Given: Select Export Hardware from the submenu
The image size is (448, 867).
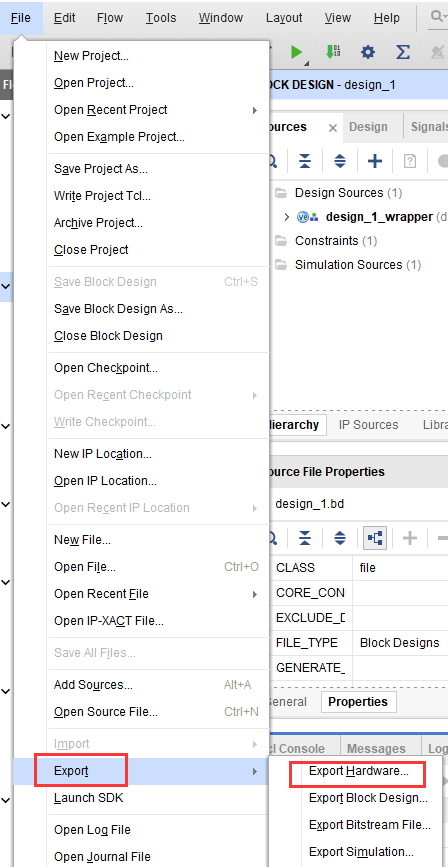Looking at the screenshot, I should click(x=359, y=771).
